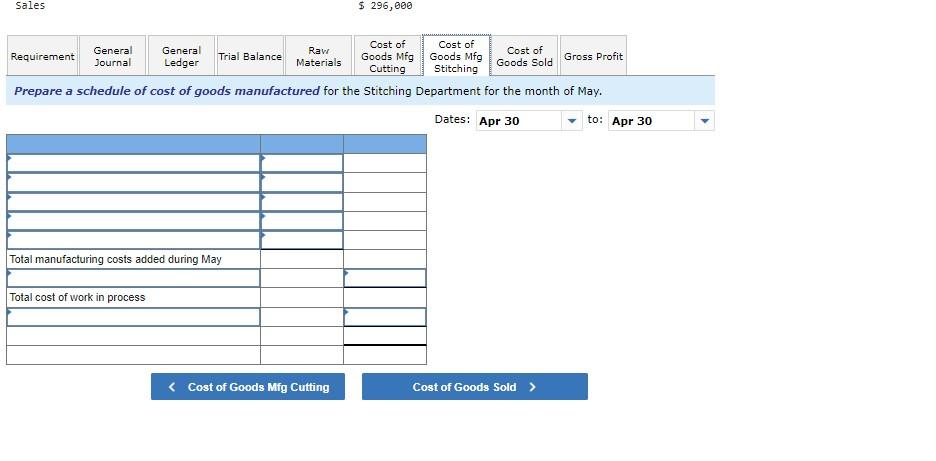Open the 'to' end date dropdown arrow
The image size is (936, 461).
[x=704, y=121]
